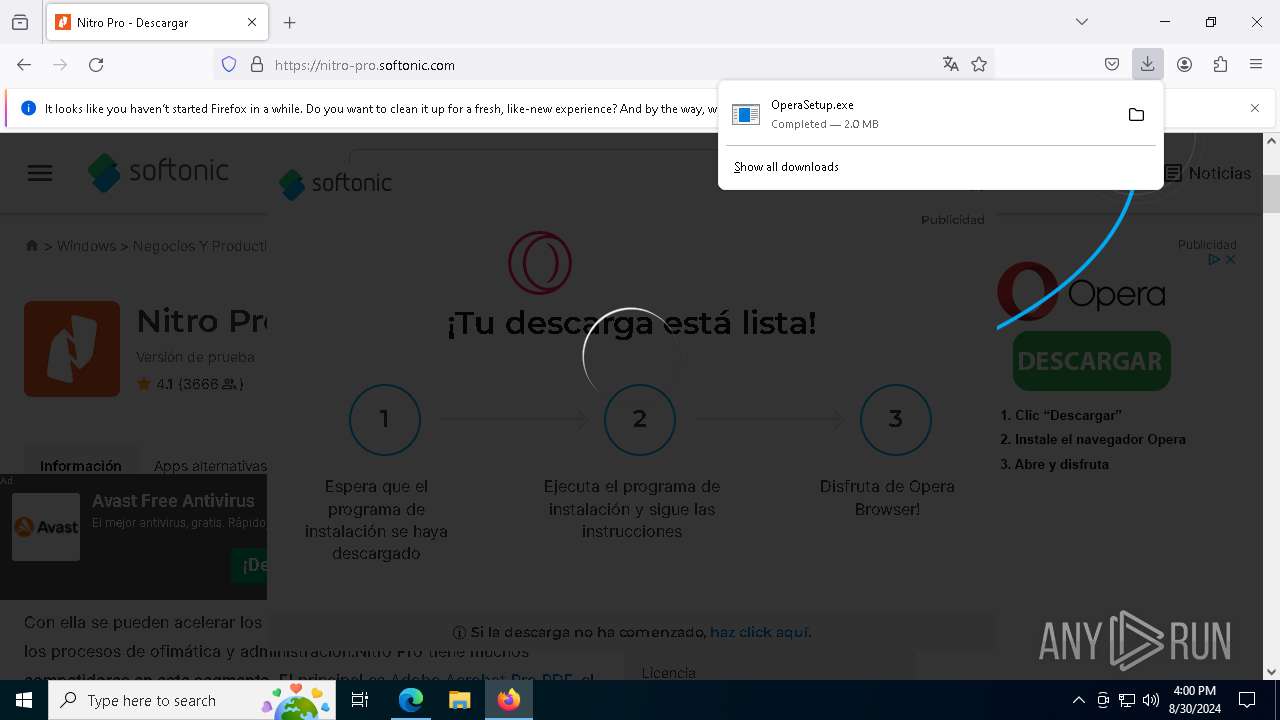Open volume control in tray
1280x720 pixels.
[1151, 700]
